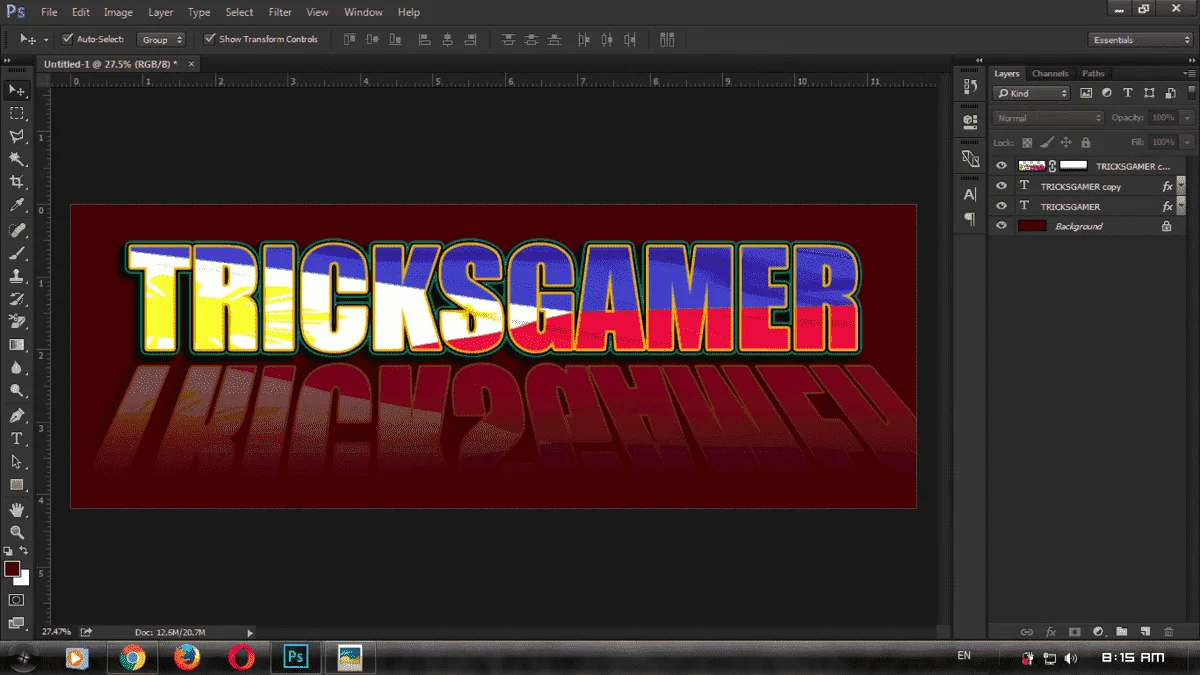Screen dimensions: 1200x675
Task: Expand effects on TRICKSGAMER layer
Action: (1181, 206)
